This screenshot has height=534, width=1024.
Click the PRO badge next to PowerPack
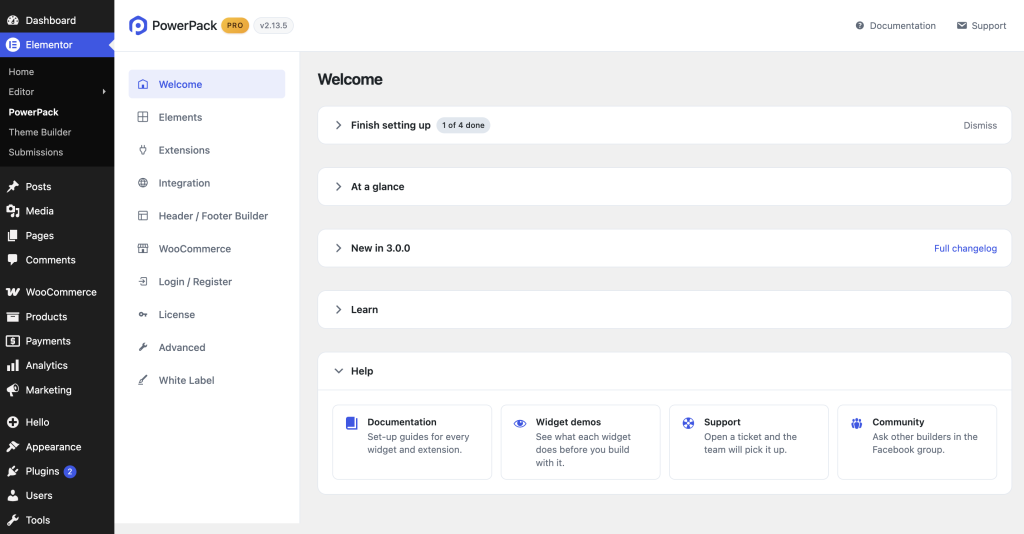(235, 25)
